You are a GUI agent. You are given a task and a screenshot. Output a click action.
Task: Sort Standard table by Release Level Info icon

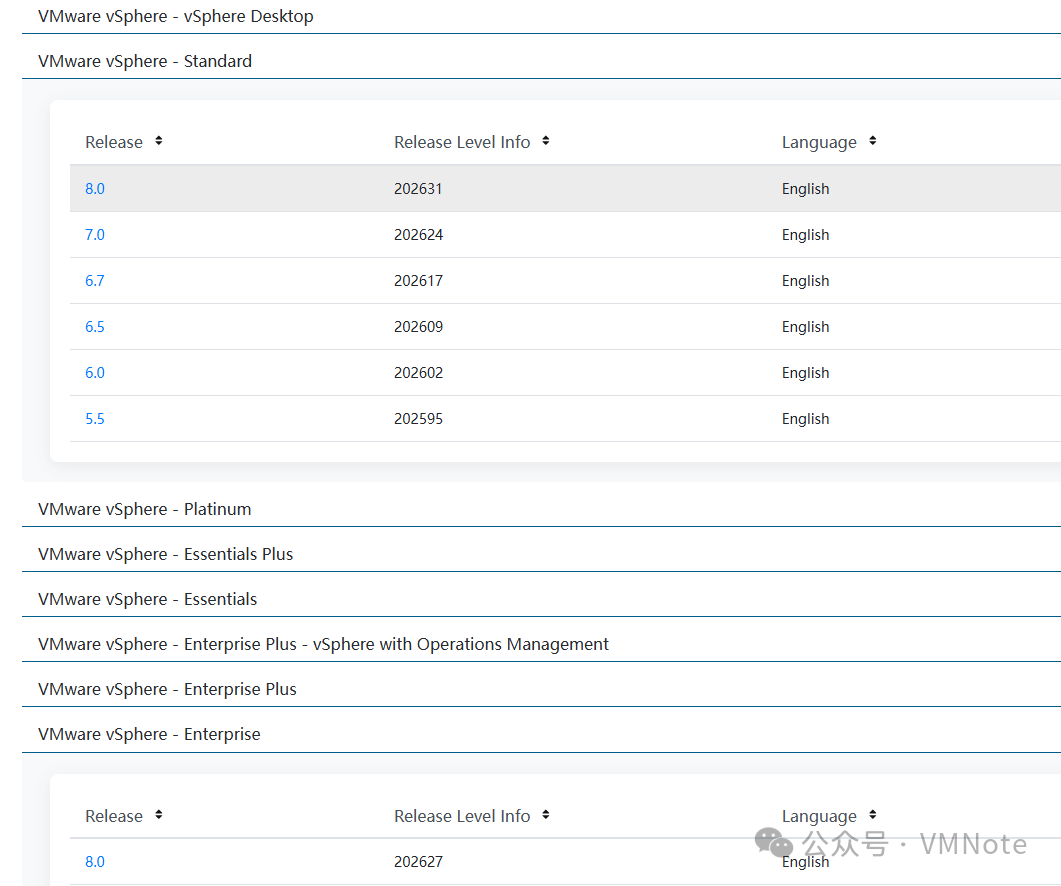pos(545,141)
